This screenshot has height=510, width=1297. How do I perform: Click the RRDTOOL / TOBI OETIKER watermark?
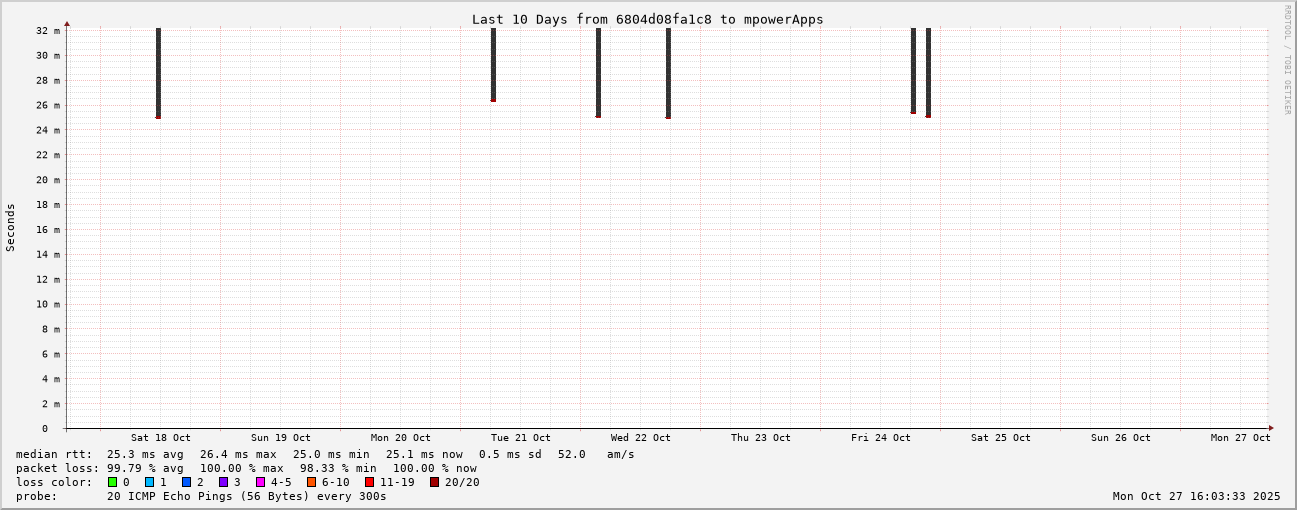[1287, 60]
